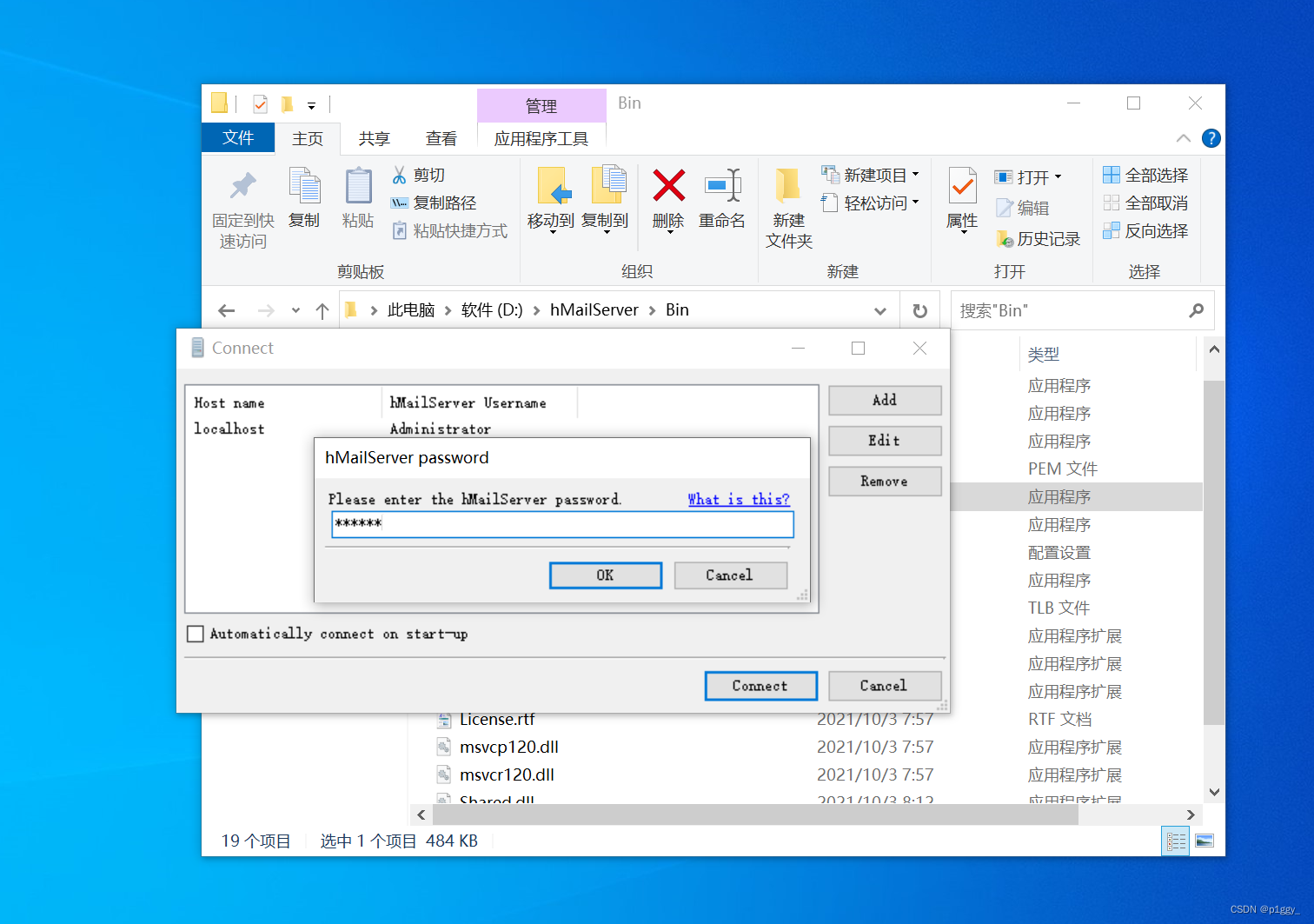This screenshot has height=924, width=1314.
Task: Click History (历史记录) item
Action: [1039, 239]
